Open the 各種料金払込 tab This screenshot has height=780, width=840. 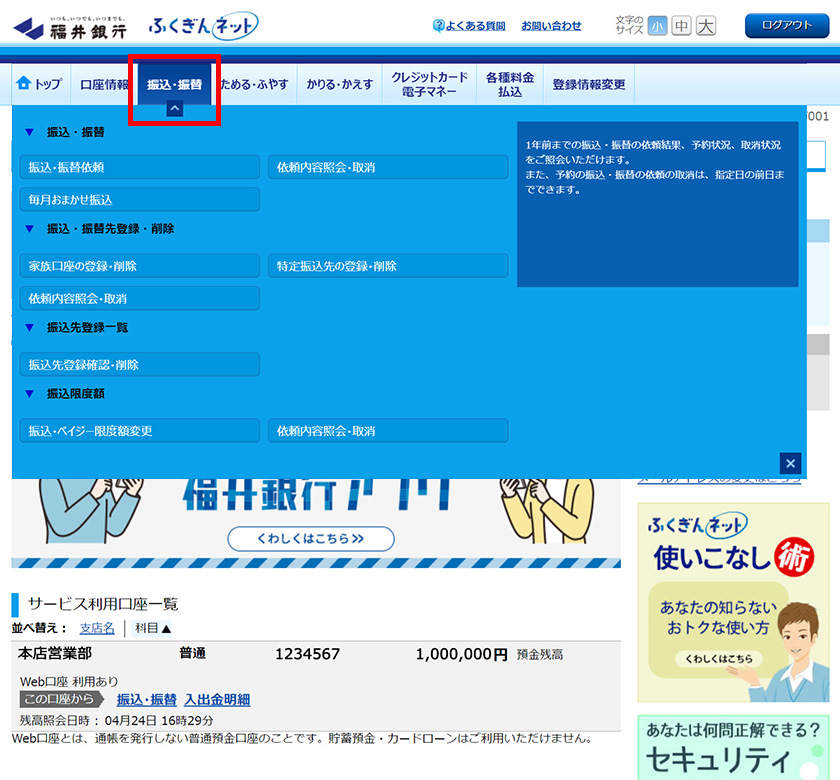(510, 84)
